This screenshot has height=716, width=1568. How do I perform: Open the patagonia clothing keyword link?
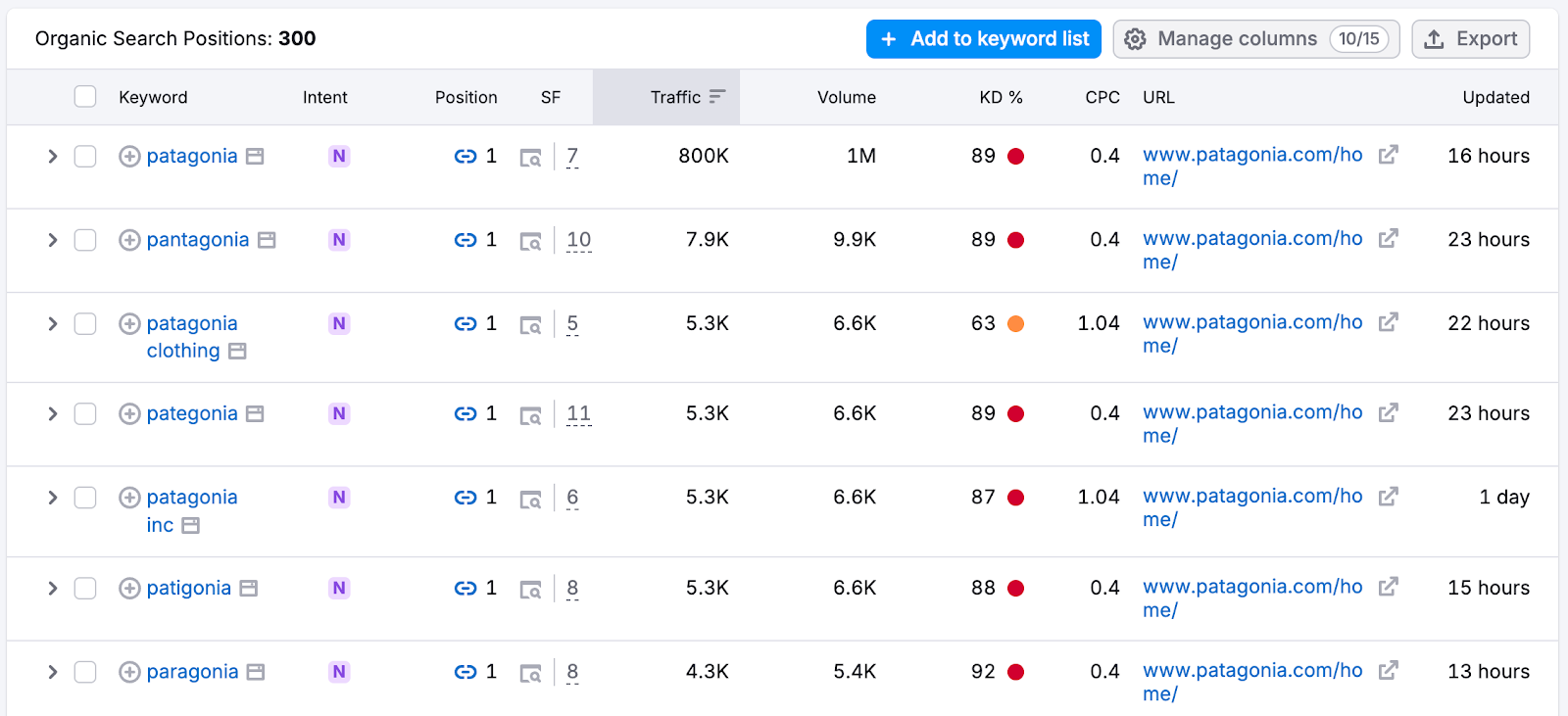pyautogui.click(x=192, y=337)
